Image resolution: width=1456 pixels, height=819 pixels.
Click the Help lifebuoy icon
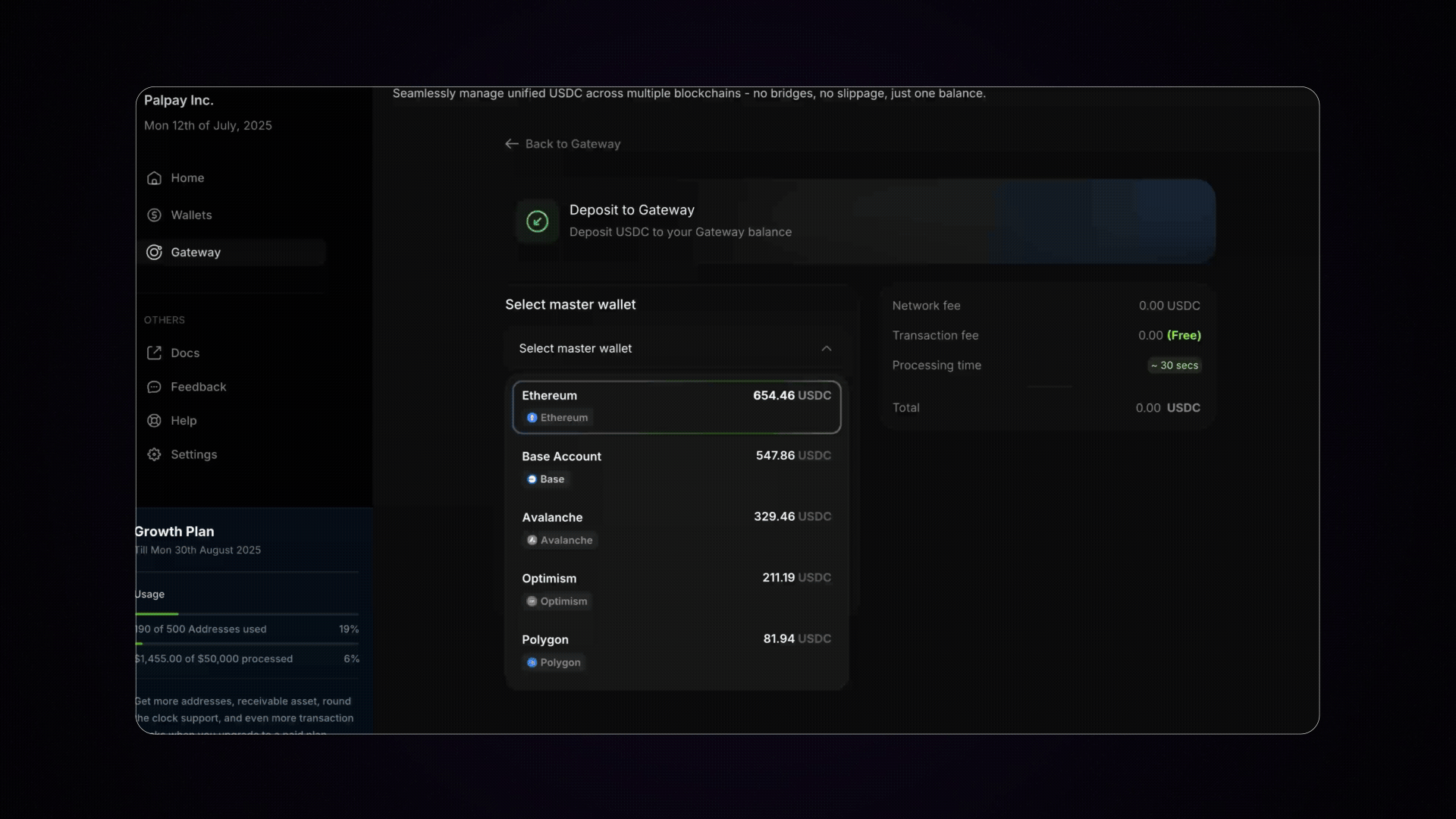pos(154,421)
